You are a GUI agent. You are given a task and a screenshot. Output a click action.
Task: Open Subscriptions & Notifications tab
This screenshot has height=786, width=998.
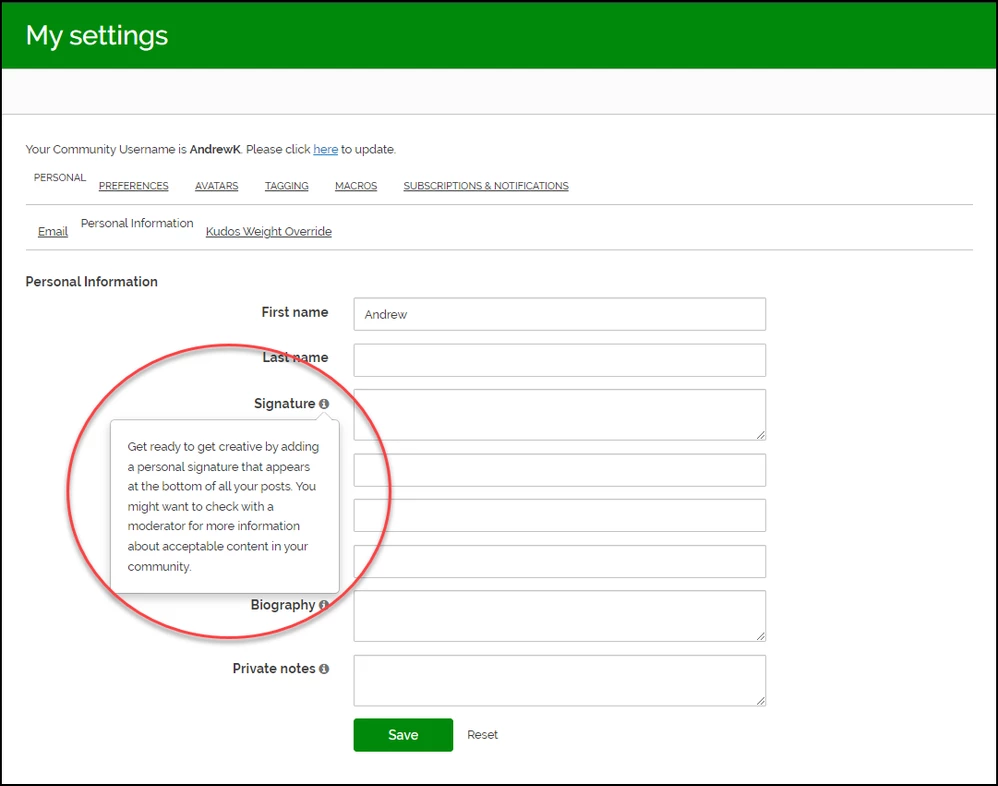486,186
